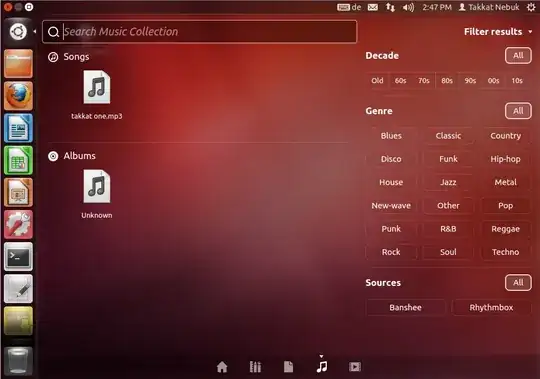Image resolution: width=540 pixels, height=379 pixels.
Task: Open the Takkat Nebuk user menu
Action: pos(489,7)
